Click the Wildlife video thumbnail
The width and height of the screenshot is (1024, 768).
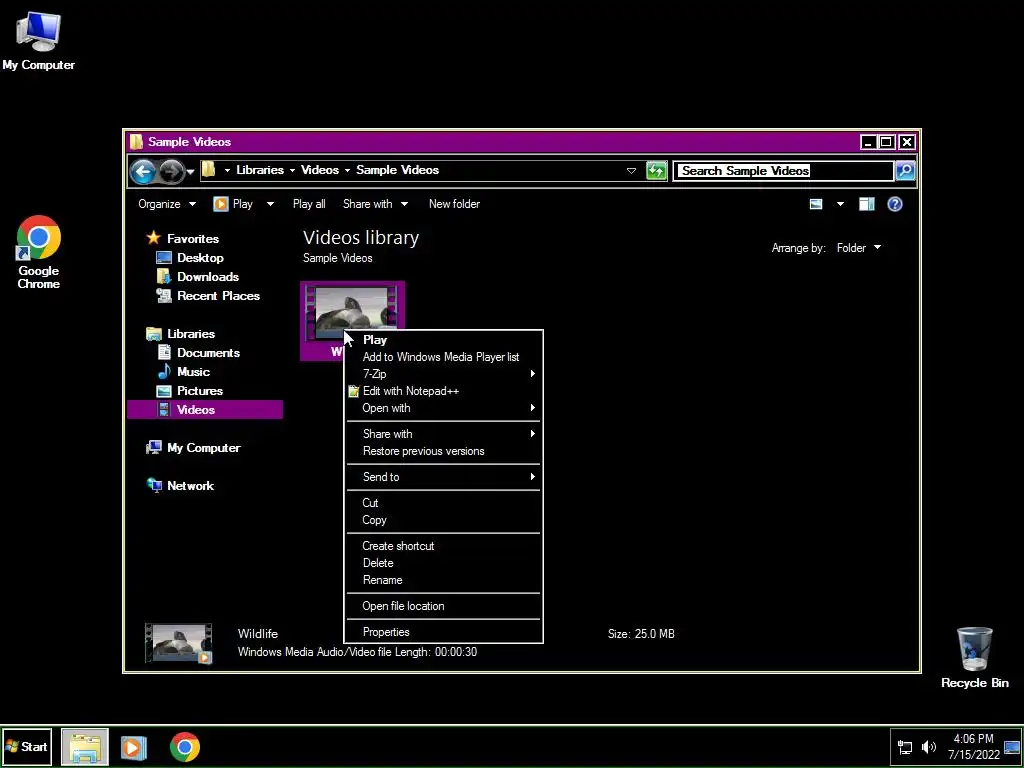coord(352,310)
